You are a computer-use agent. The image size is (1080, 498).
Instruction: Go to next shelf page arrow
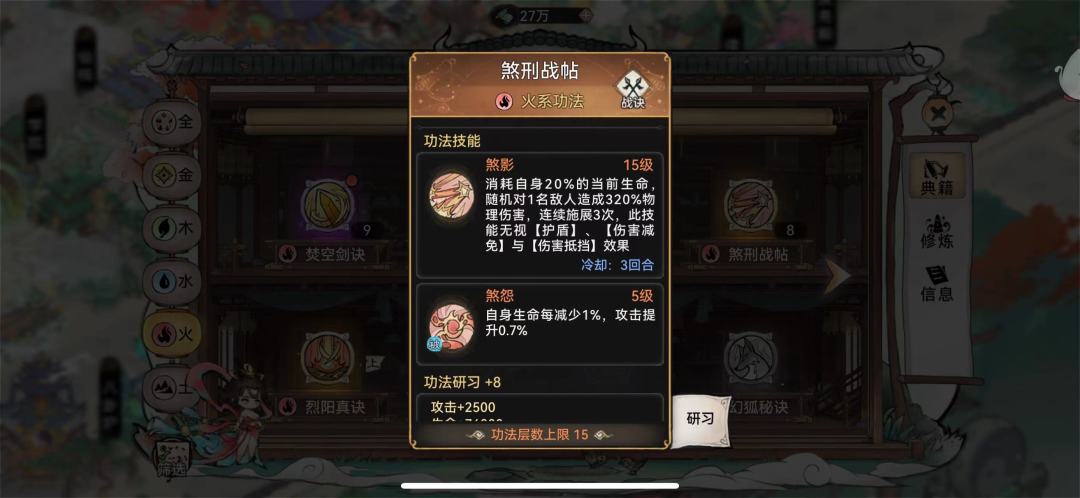click(x=837, y=274)
